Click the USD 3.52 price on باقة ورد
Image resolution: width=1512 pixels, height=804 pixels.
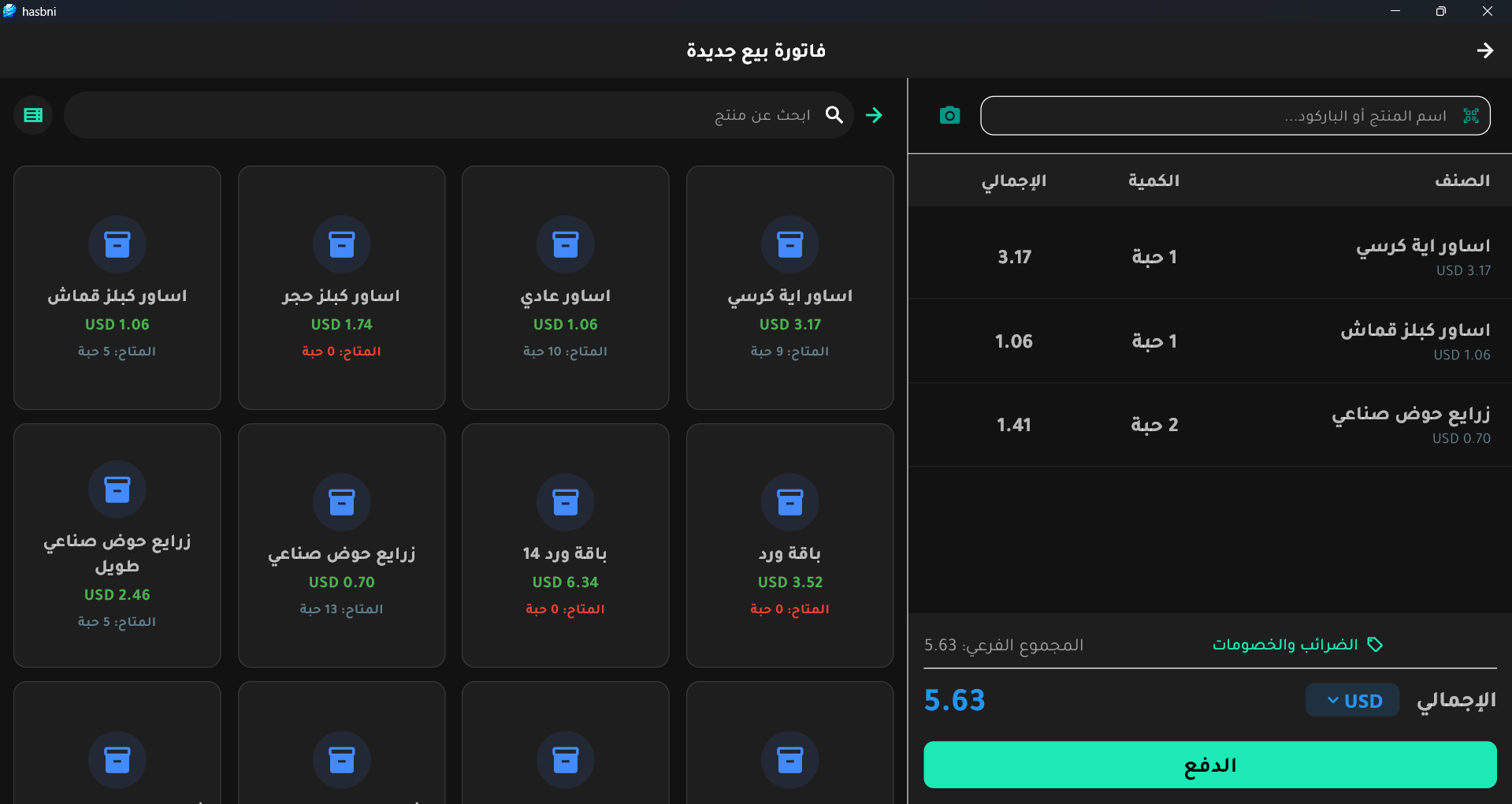[790, 583]
